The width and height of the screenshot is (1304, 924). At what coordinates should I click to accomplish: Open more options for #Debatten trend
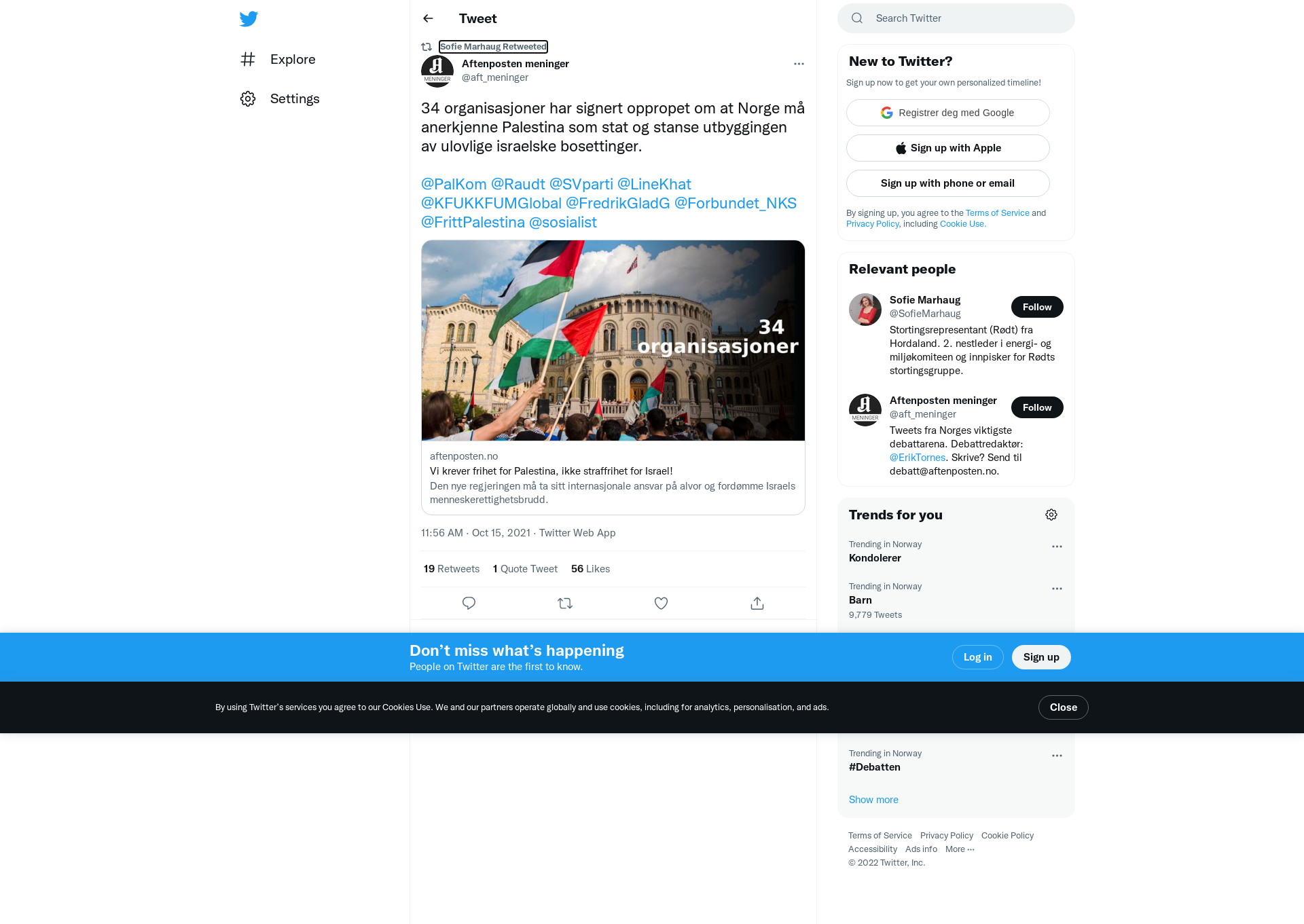click(1057, 756)
